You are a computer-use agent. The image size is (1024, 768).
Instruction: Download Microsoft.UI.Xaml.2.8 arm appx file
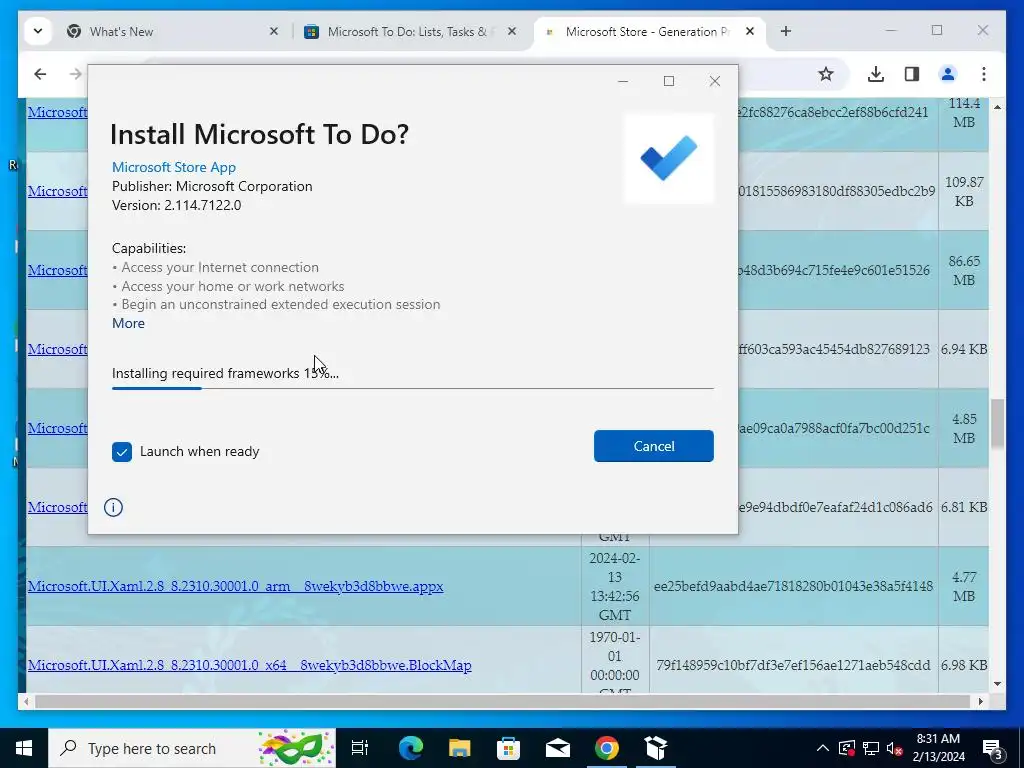(235, 586)
